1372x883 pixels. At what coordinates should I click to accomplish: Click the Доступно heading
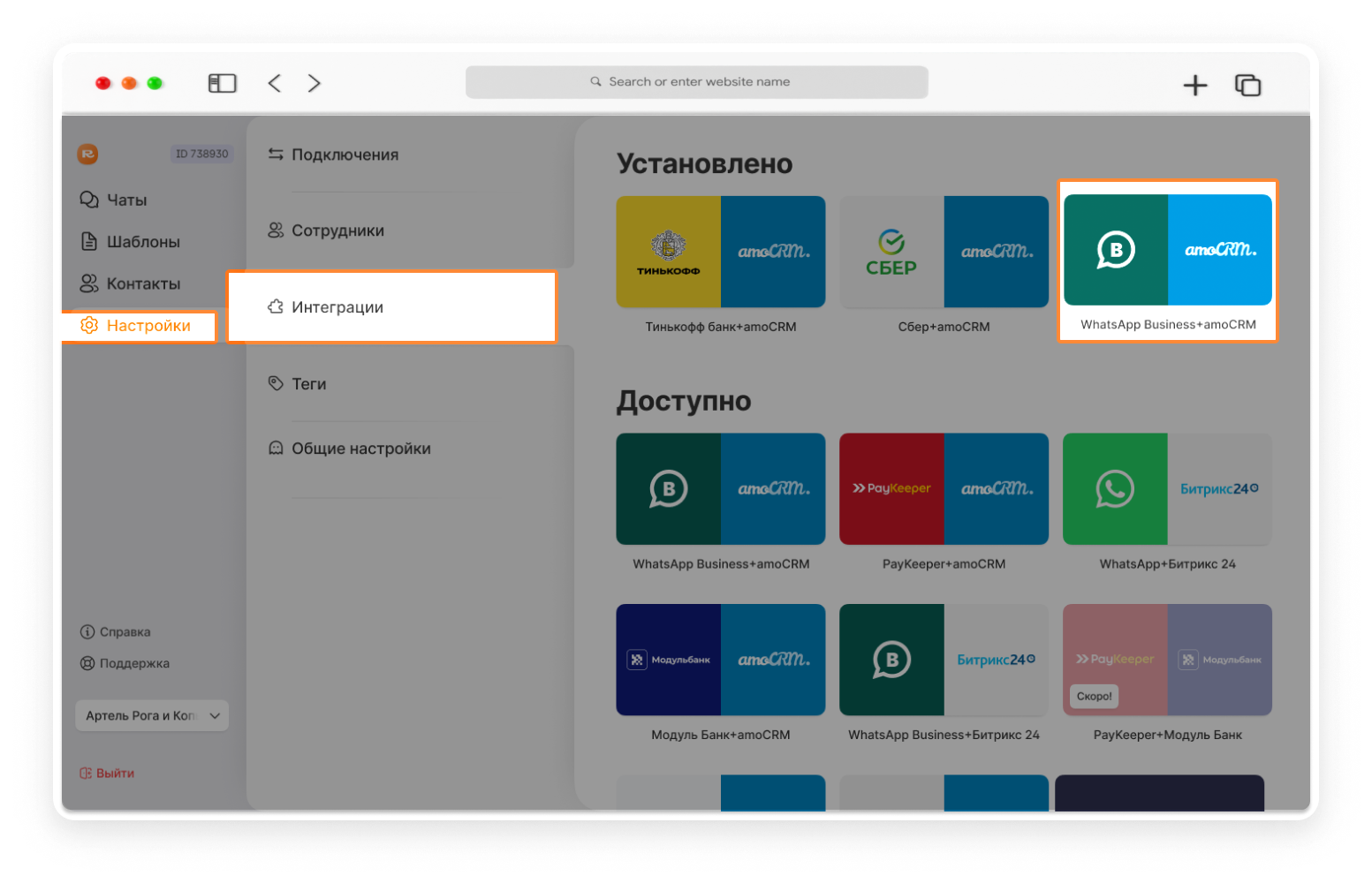click(x=684, y=402)
